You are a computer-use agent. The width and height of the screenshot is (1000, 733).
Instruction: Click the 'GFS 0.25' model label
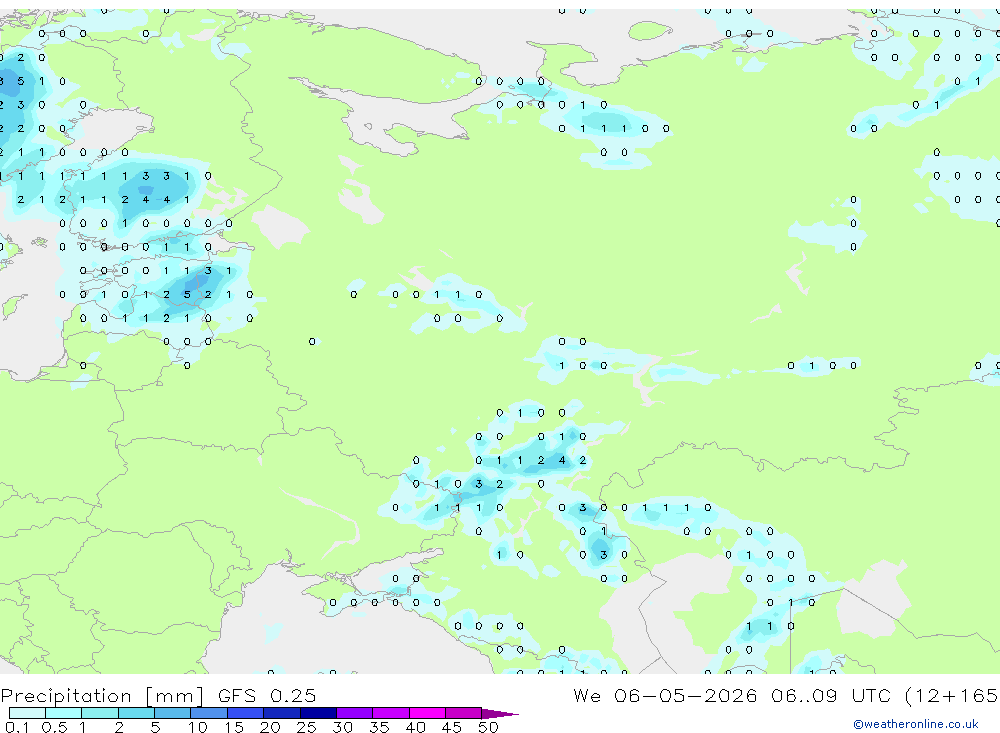[267, 695]
